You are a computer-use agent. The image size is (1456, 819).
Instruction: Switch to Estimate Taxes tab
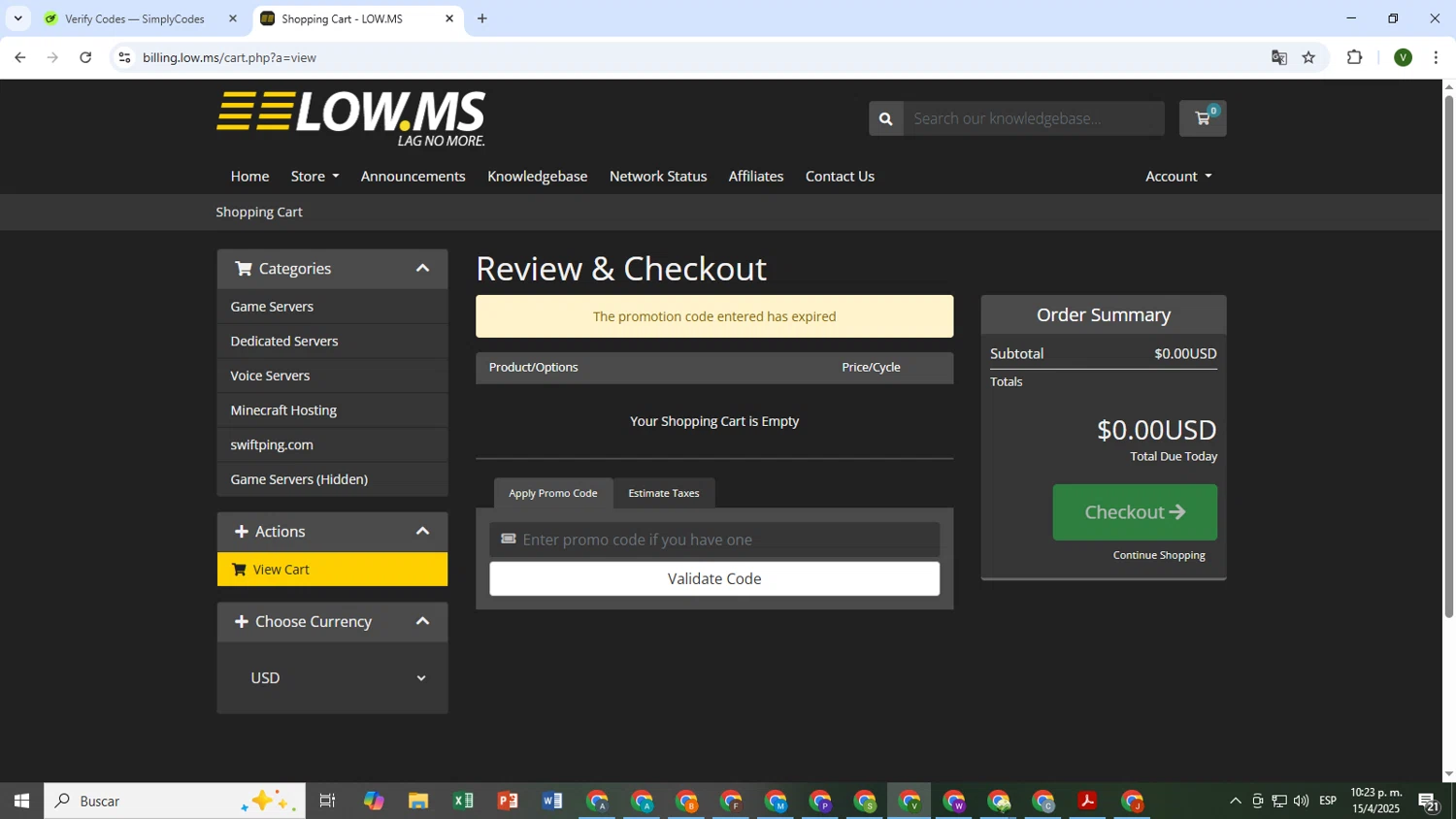click(664, 493)
